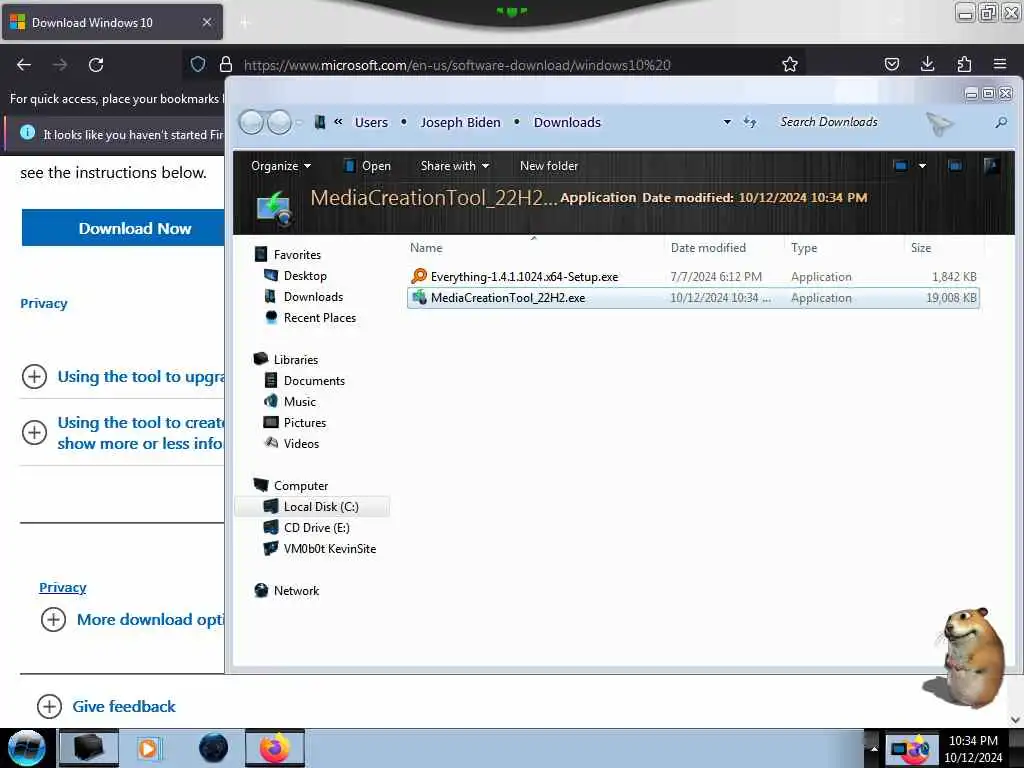Viewport: 1024px width, 768px height.
Task: Select MediaCreationTool_22H2.exe file
Action: click(x=694, y=298)
